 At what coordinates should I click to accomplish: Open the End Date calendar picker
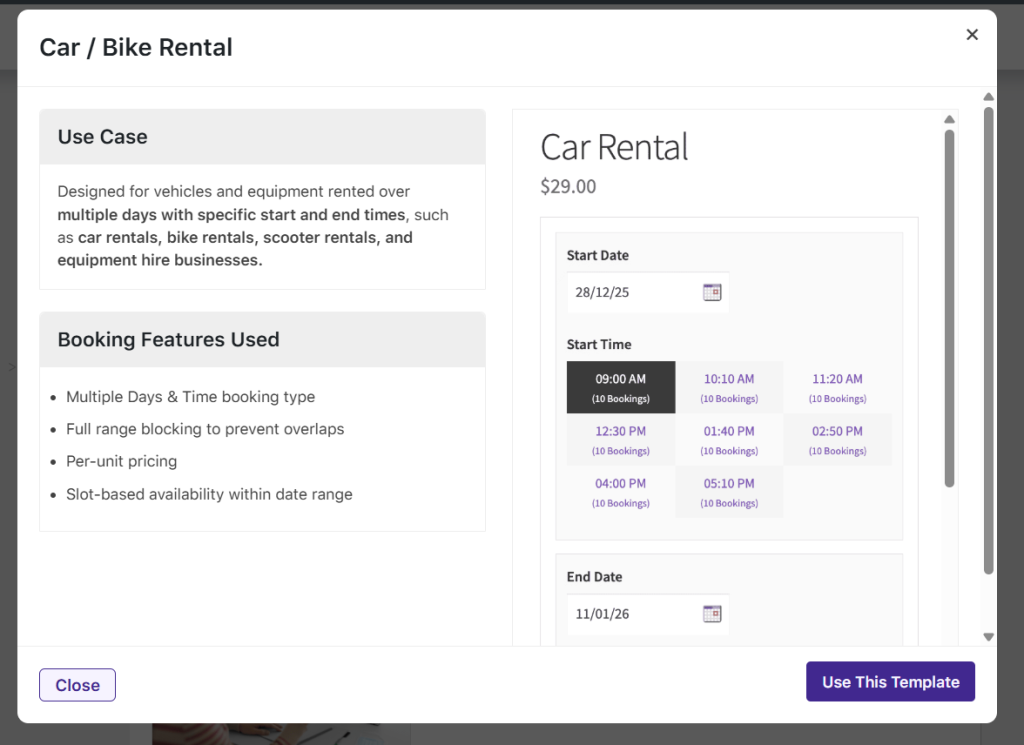click(712, 614)
